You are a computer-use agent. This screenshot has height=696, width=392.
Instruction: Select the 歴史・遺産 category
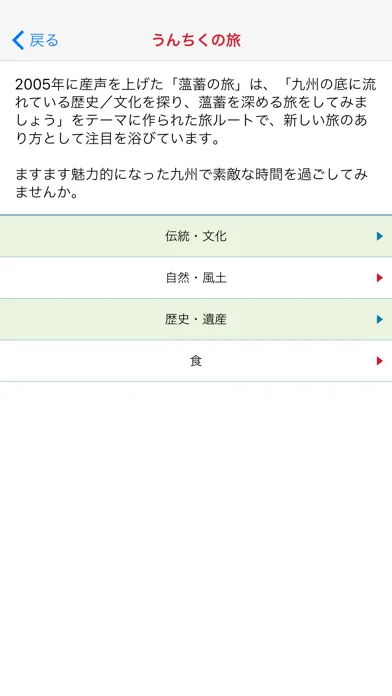coord(196,319)
